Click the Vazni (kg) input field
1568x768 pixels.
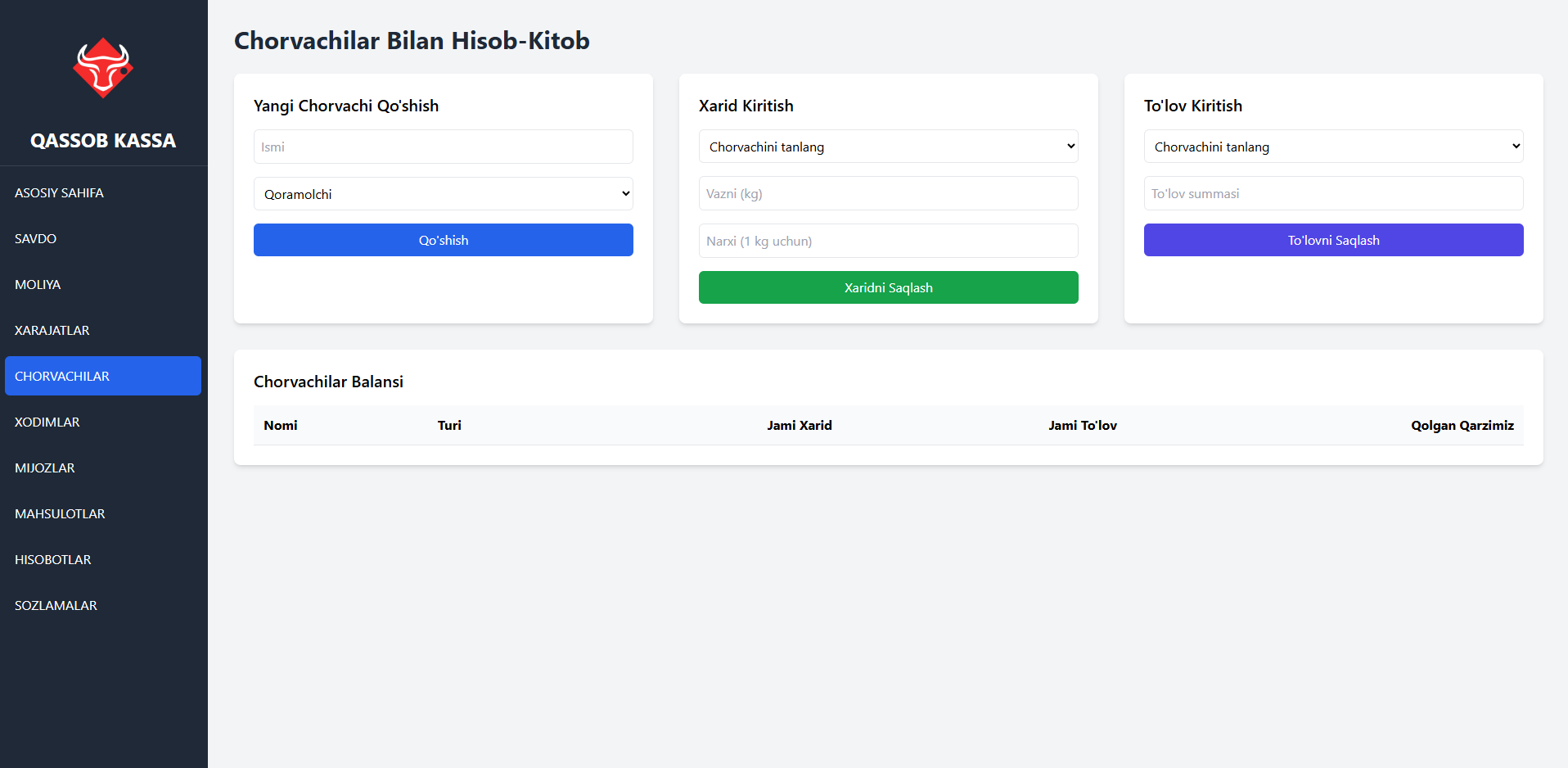[888, 194]
